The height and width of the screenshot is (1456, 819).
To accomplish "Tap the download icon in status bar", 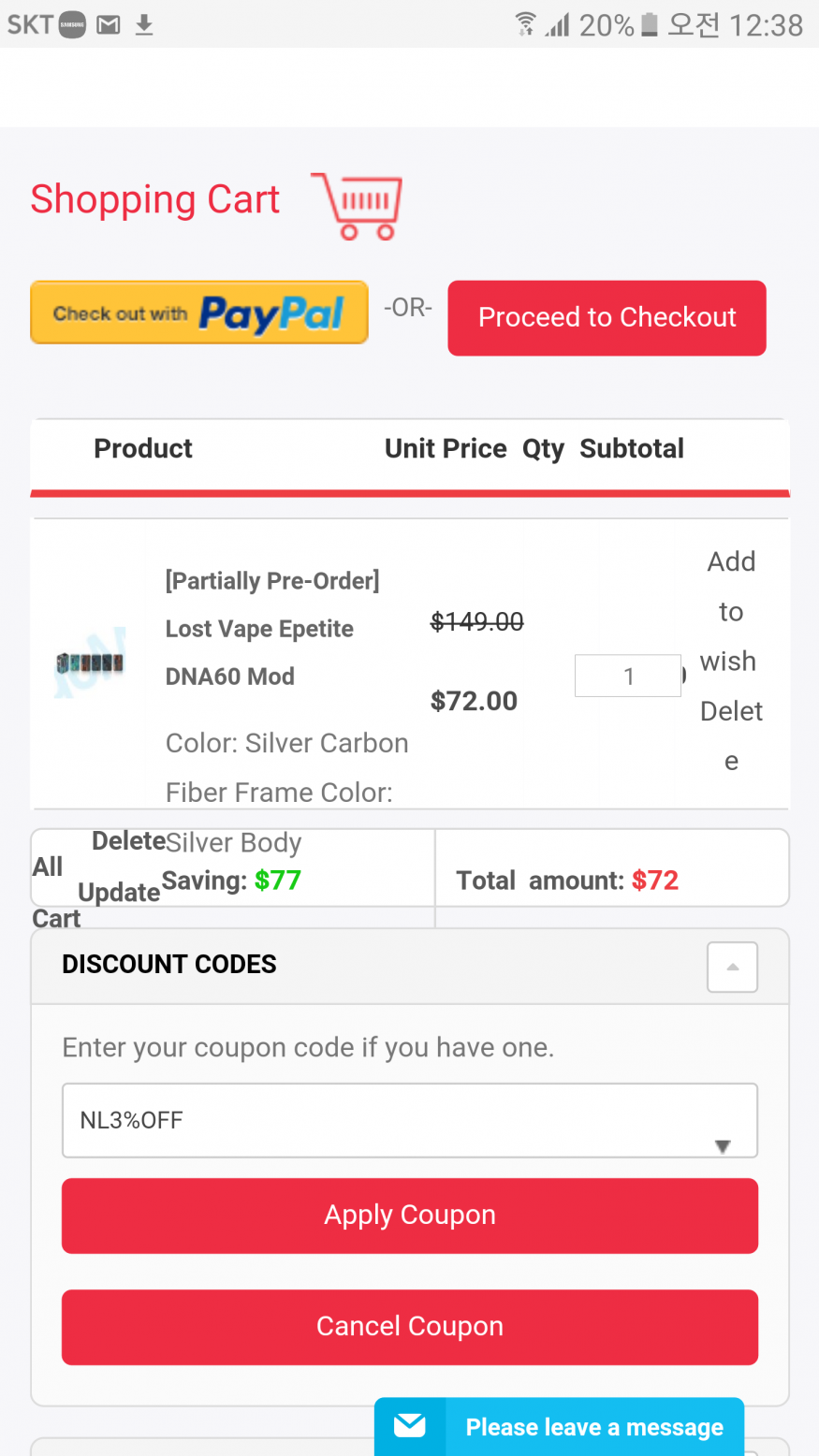I will click(144, 25).
